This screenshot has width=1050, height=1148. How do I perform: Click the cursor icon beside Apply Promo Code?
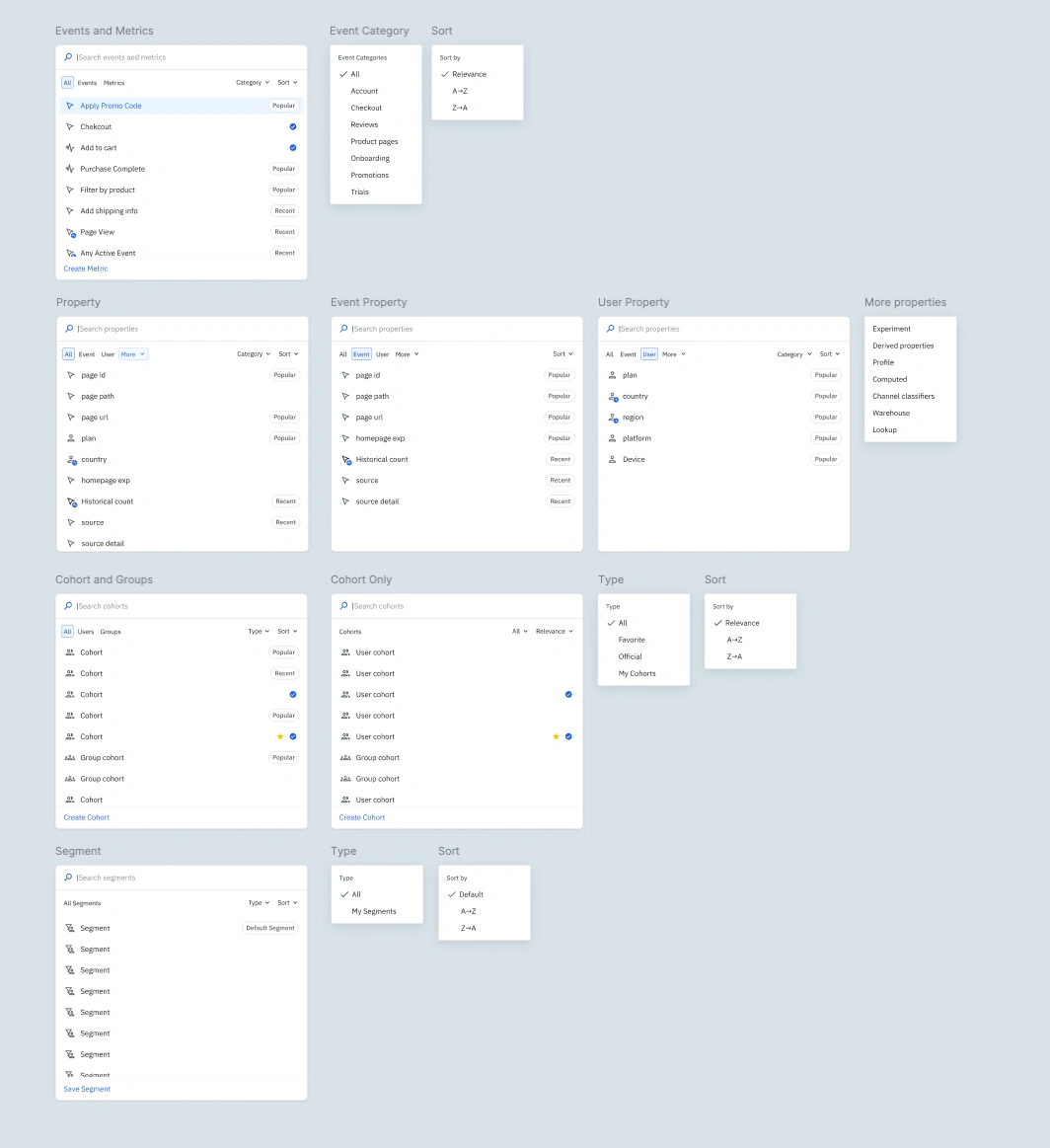[70, 106]
